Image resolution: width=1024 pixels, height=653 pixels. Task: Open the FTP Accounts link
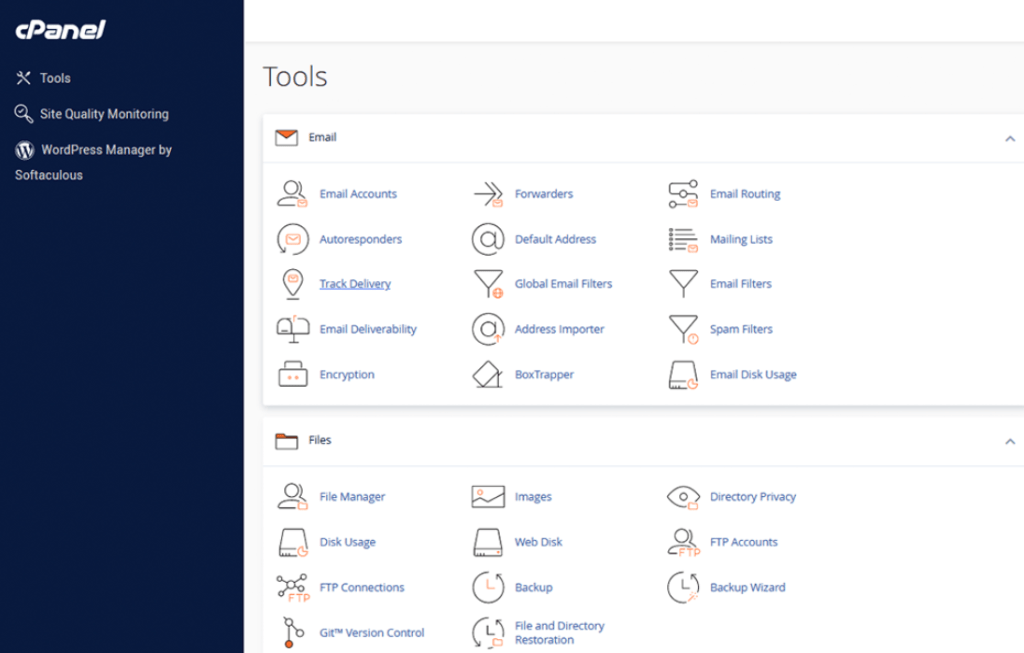[744, 542]
